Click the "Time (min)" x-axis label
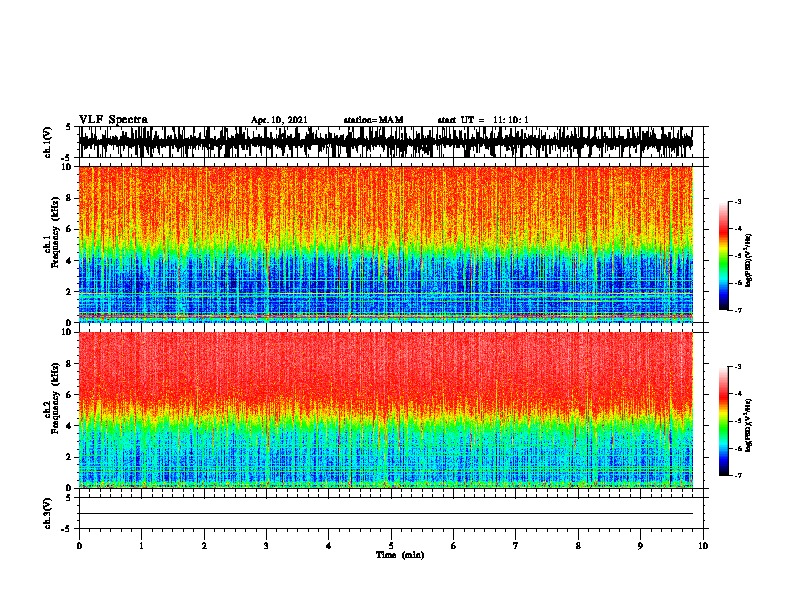This screenshot has height=612, width=792. pyautogui.click(x=400, y=555)
